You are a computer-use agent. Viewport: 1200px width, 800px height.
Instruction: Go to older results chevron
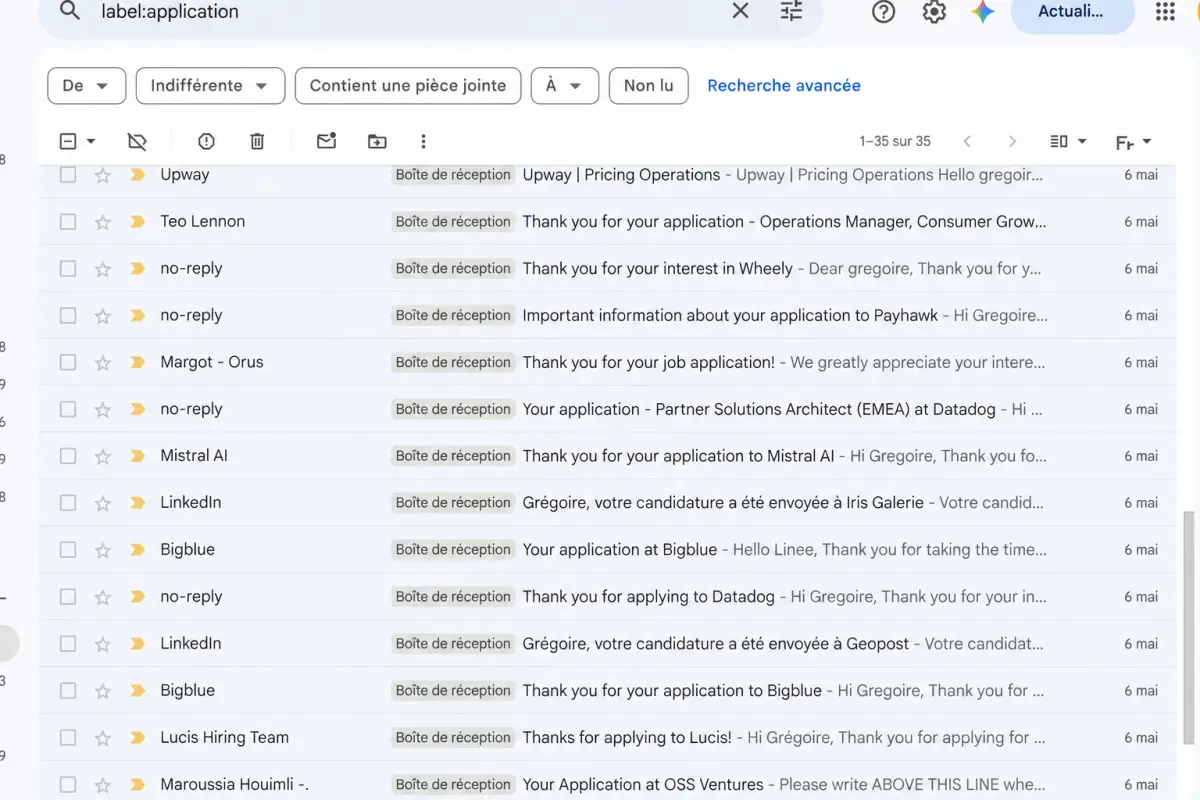(1012, 142)
